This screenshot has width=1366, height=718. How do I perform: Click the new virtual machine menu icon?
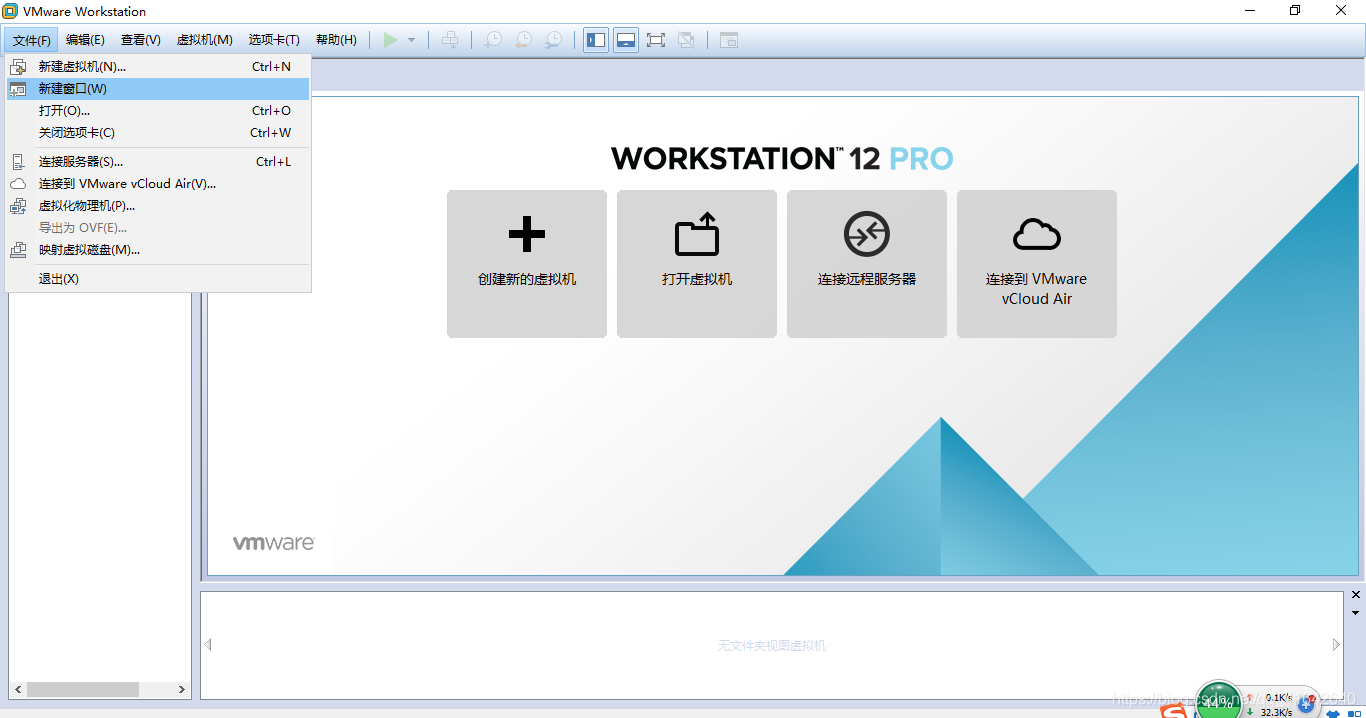click(18, 67)
